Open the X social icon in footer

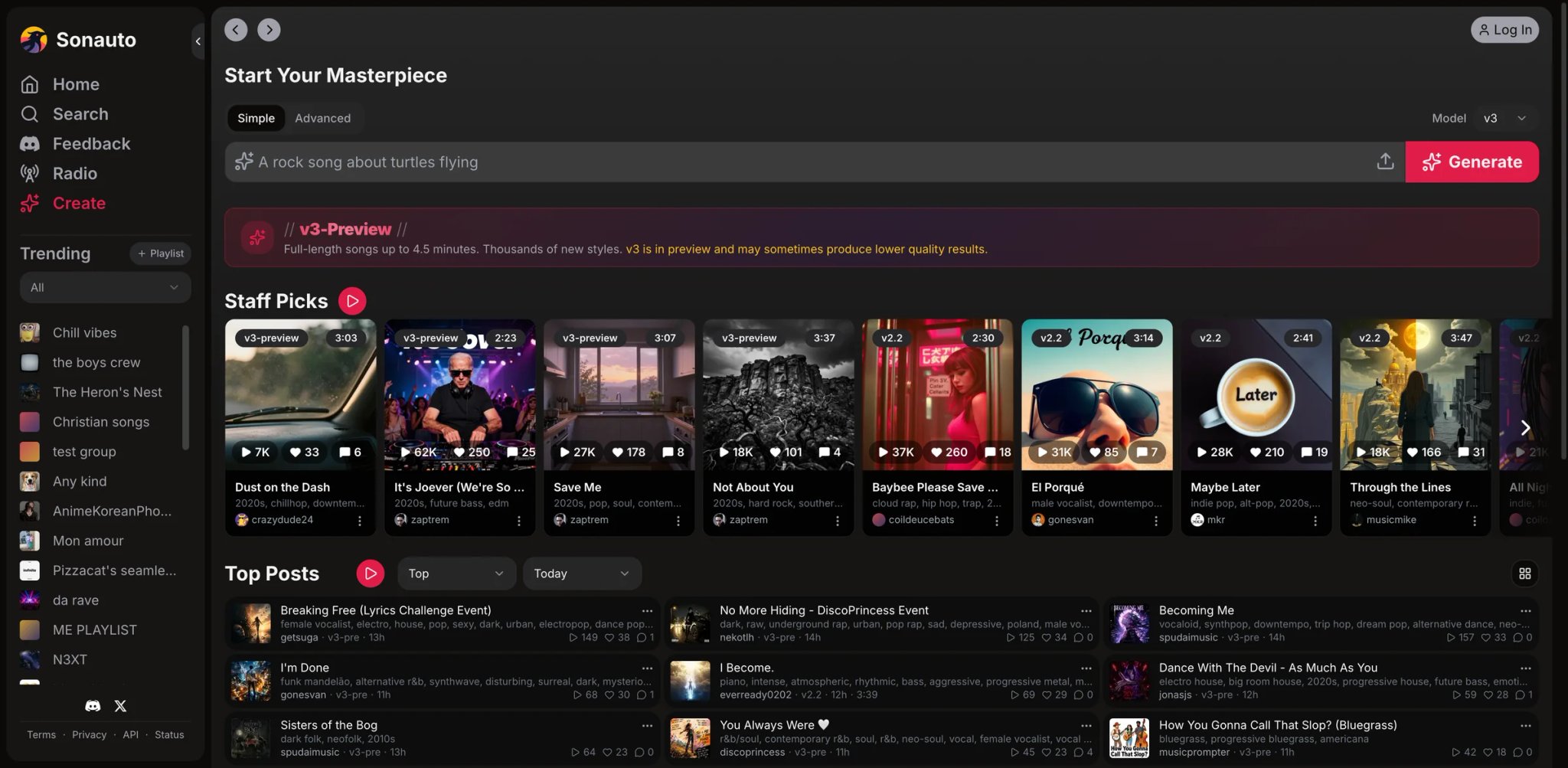pos(120,706)
